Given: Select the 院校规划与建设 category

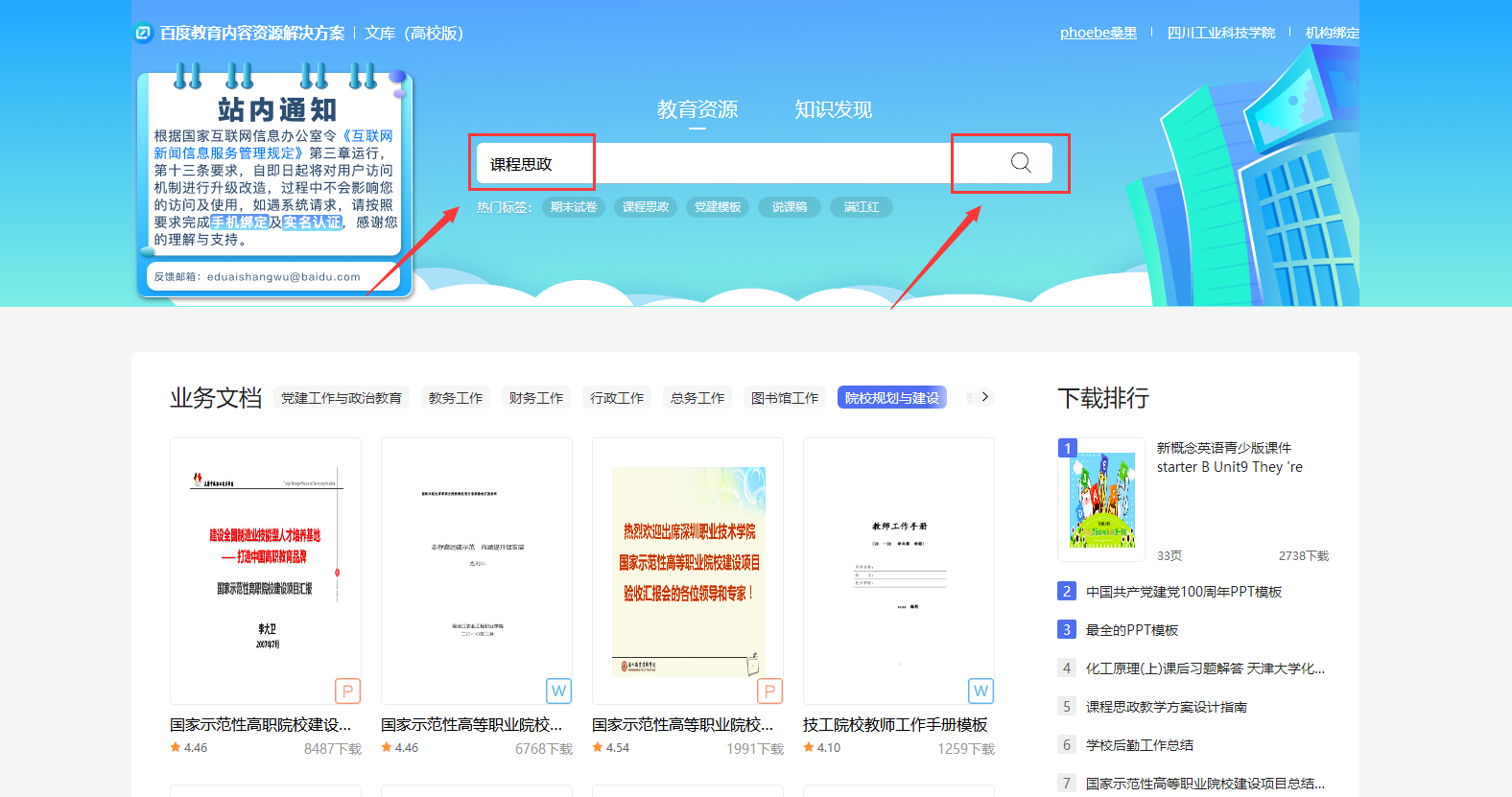Looking at the screenshot, I should [891, 398].
